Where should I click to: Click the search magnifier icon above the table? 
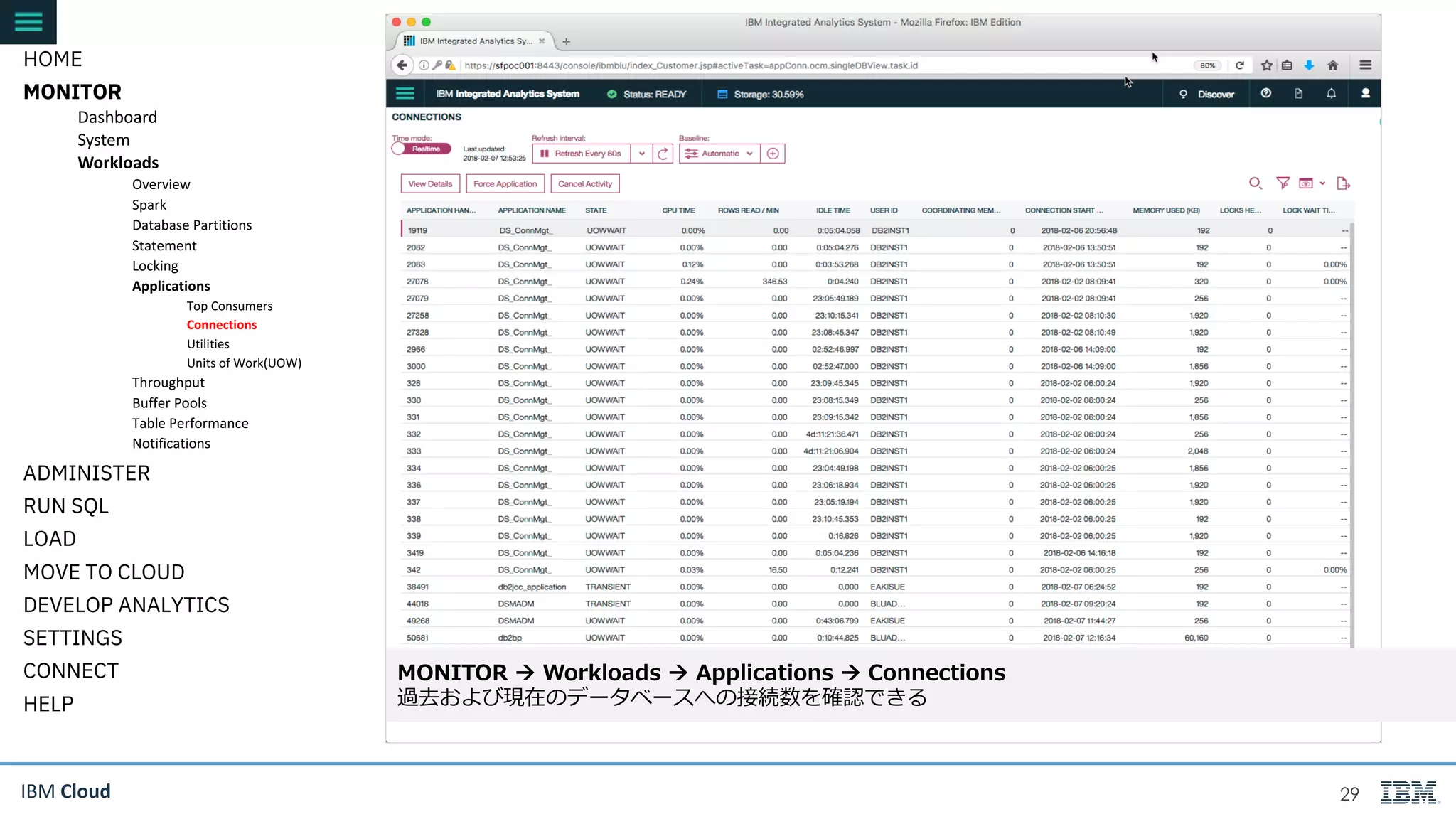point(1255,183)
